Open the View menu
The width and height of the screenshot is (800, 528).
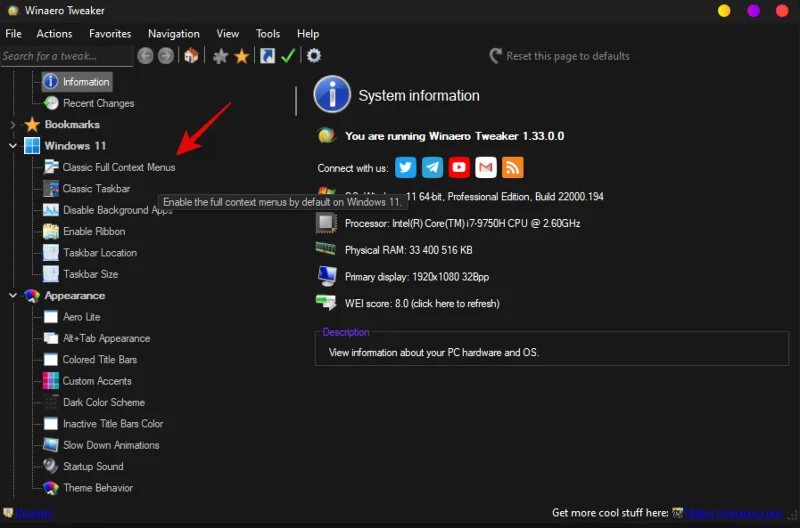click(x=227, y=34)
